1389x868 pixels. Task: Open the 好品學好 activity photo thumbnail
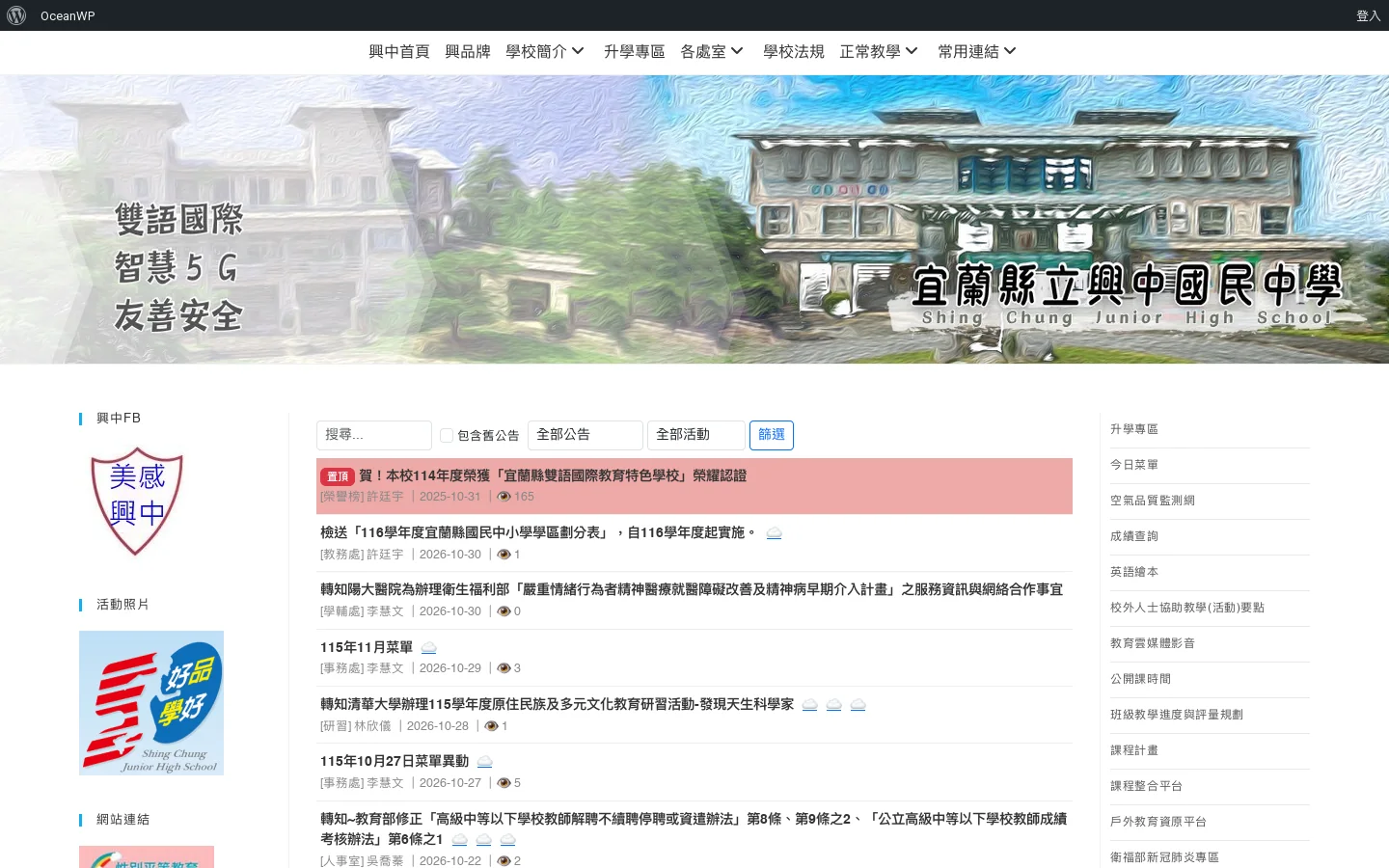(x=151, y=703)
